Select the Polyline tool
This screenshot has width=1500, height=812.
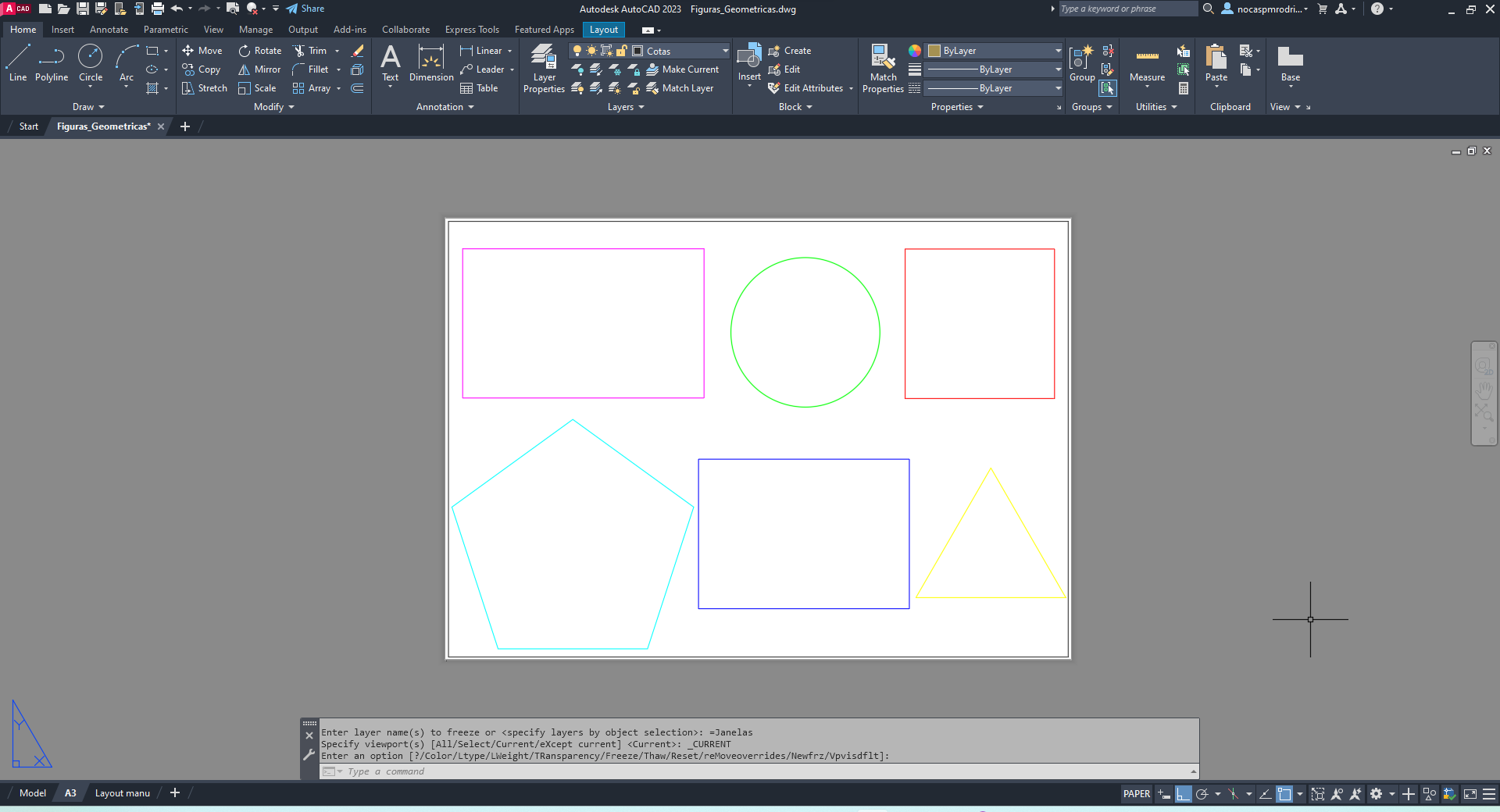(x=52, y=62)
